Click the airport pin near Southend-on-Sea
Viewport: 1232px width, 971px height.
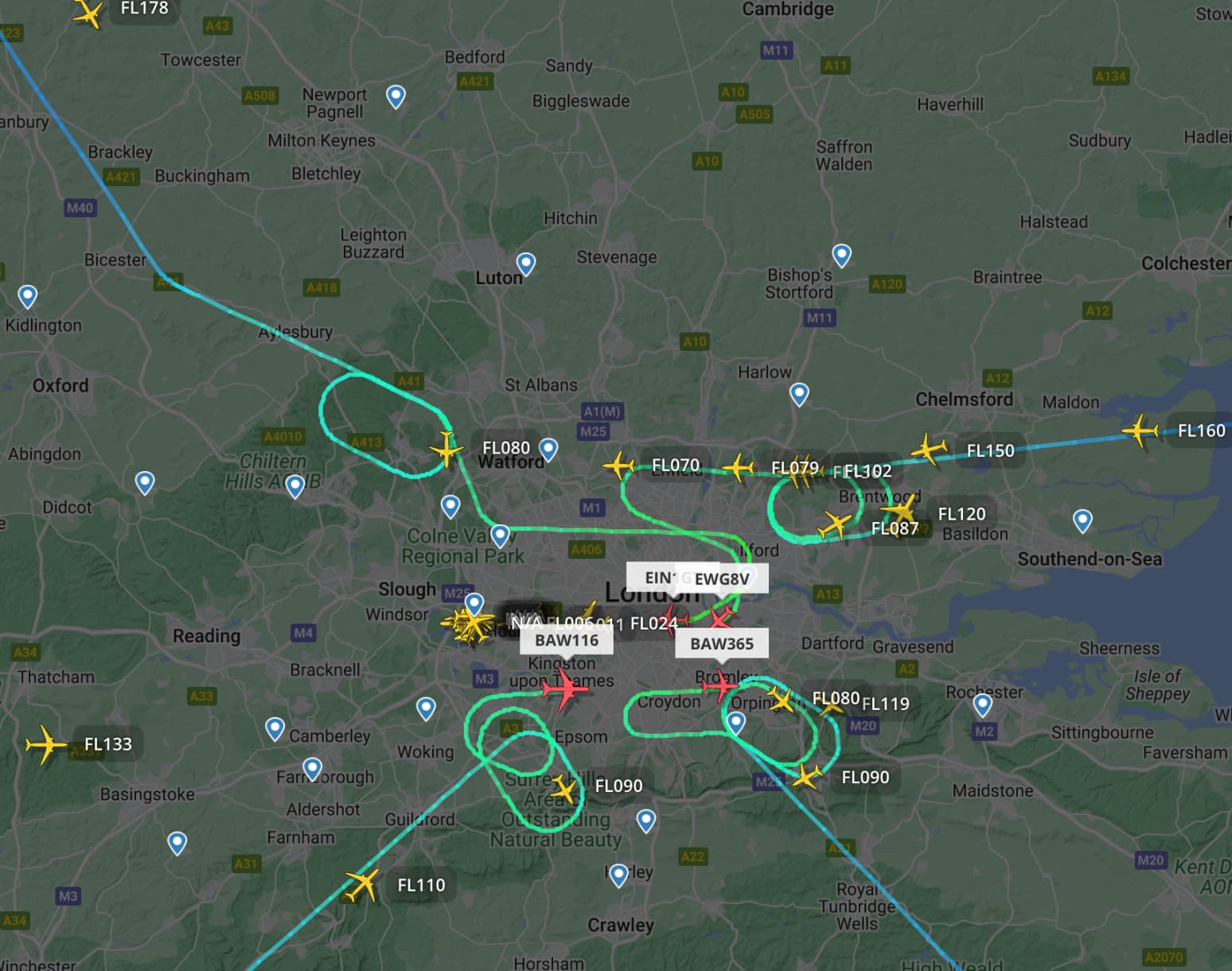(1082, 521)
